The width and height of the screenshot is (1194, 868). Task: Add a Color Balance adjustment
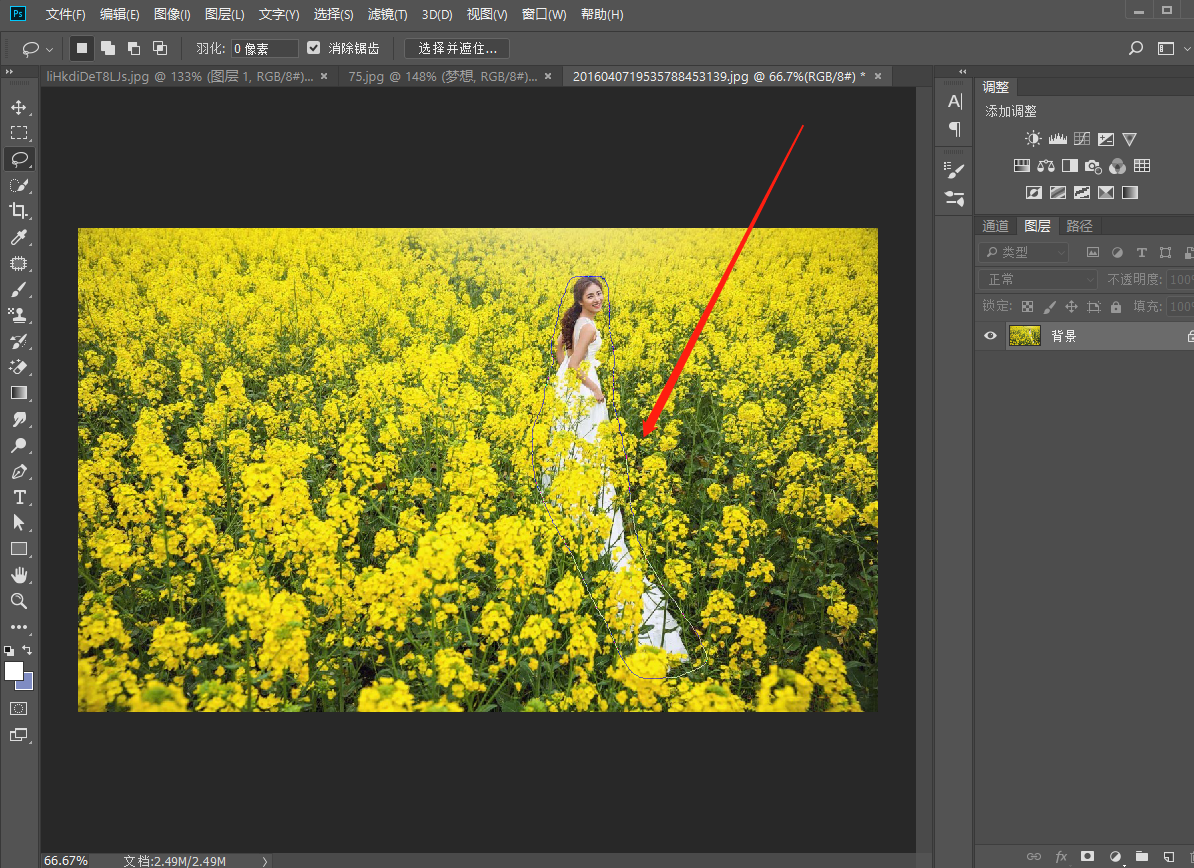[1046, 166]
